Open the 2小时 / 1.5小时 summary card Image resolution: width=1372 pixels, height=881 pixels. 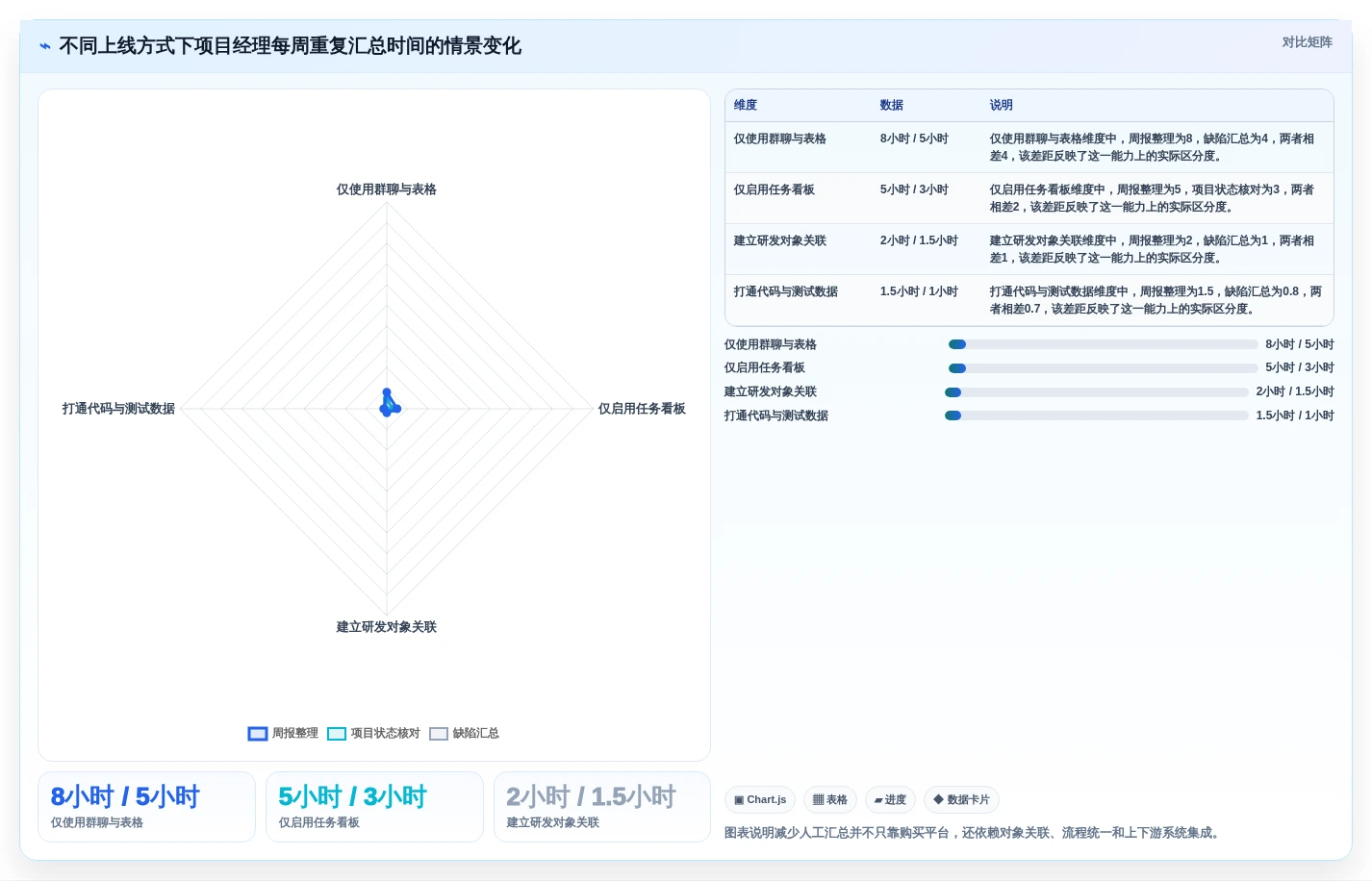pos(602,807)
